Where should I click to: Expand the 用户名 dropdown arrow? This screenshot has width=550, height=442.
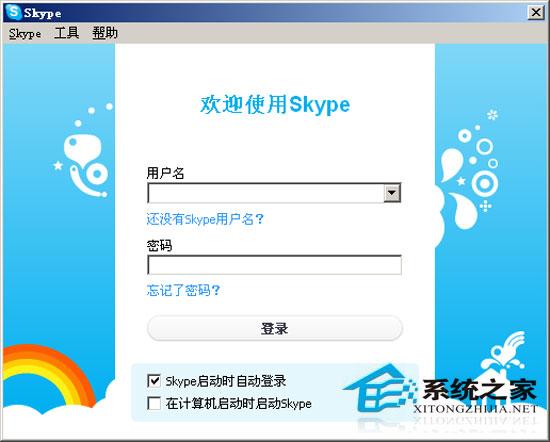click(392, 193)
